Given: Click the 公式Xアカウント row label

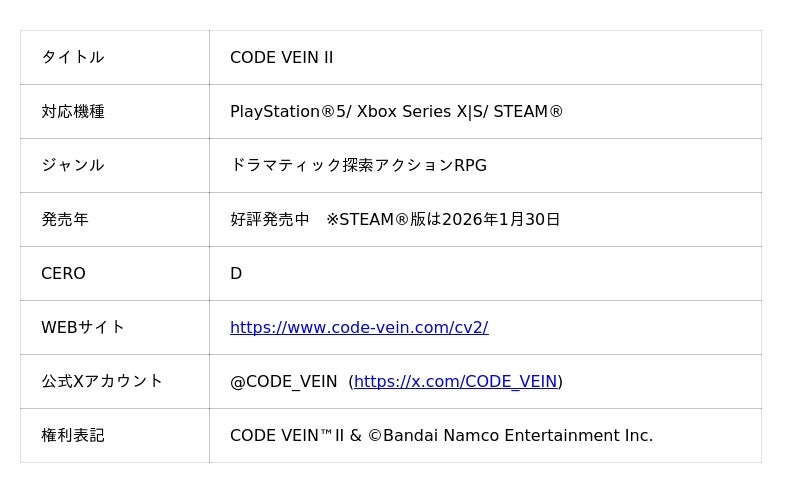Looking at the screenshot, I should 101,382.
